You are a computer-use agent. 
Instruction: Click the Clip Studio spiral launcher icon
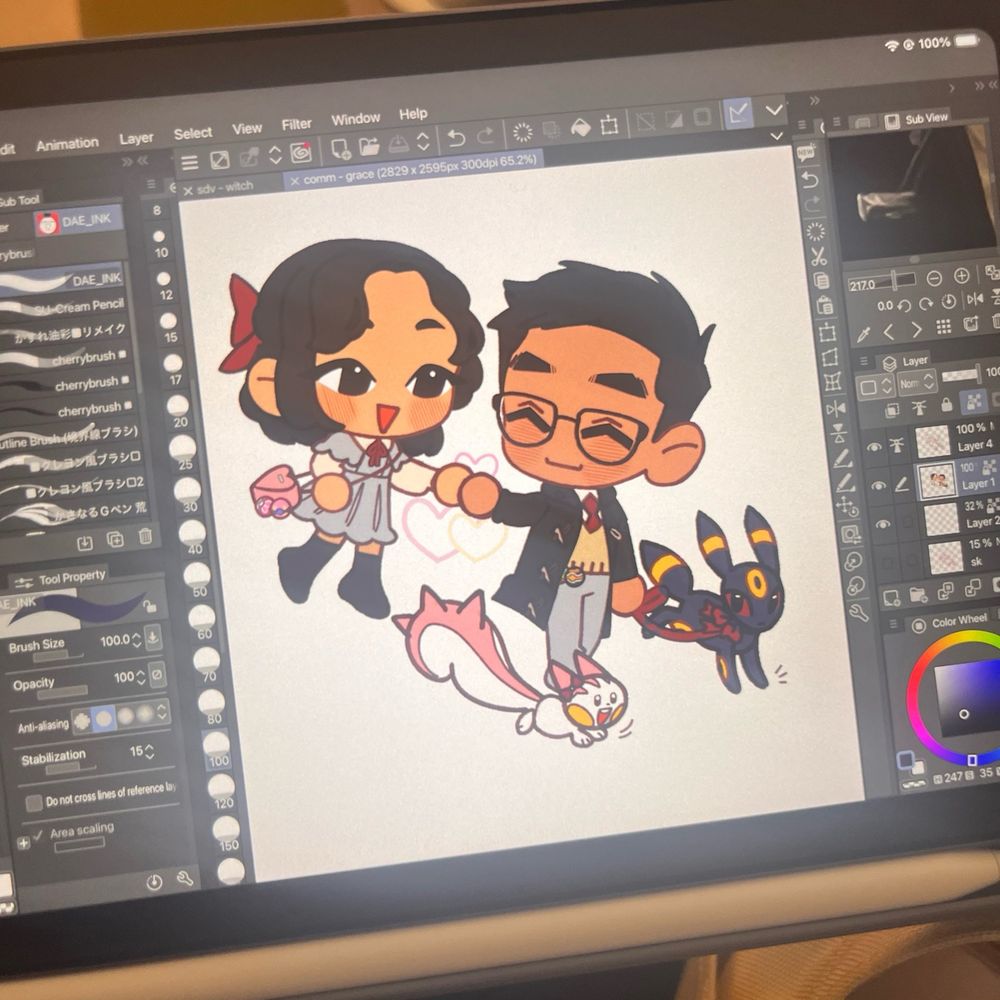301,152
